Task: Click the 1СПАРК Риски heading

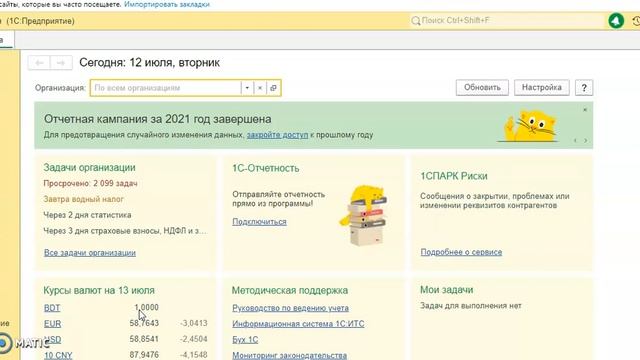Action: [454, 176]
